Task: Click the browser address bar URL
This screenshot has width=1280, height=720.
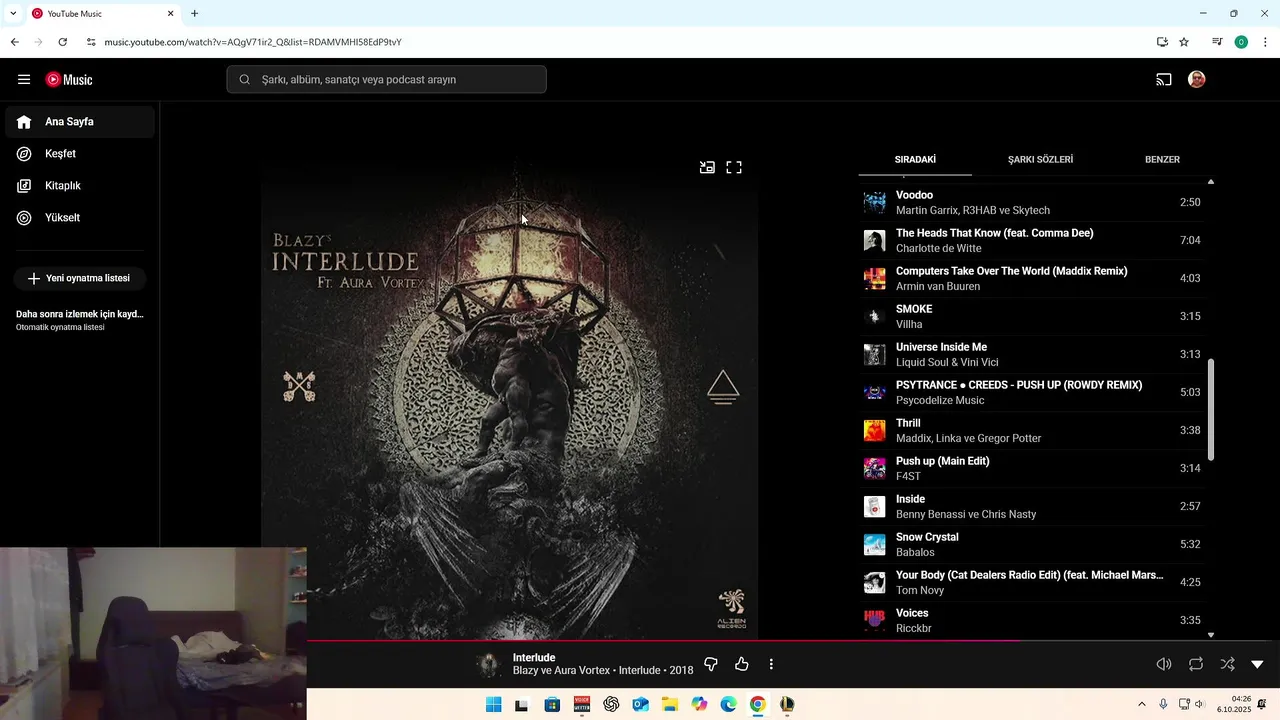Action: pos(253,42)
